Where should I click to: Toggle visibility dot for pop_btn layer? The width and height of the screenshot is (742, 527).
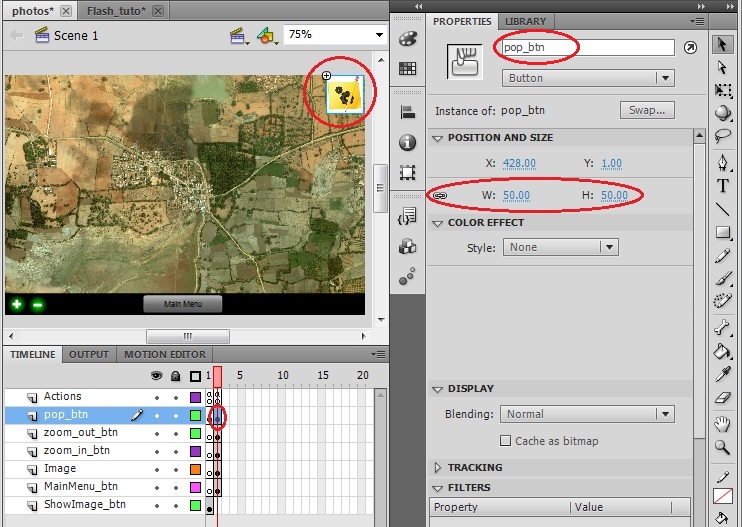pos(157,416)
